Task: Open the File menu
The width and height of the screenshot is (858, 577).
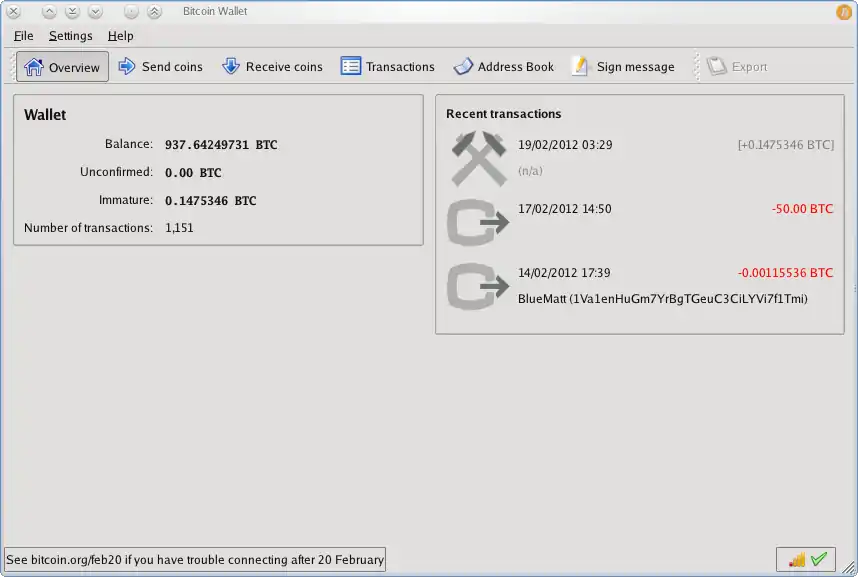Action: click(x=24, y=36)
